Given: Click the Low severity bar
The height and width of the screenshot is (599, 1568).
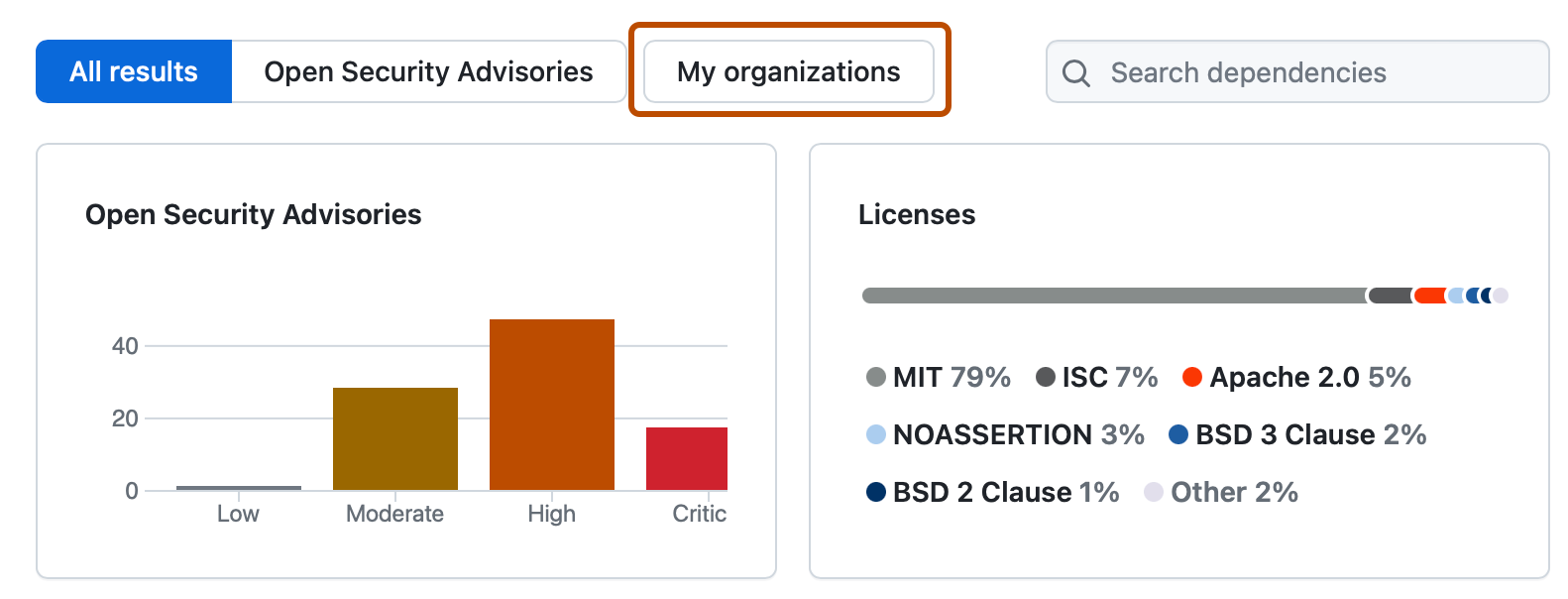Looking at the screenshot, I should pos(238,486).
